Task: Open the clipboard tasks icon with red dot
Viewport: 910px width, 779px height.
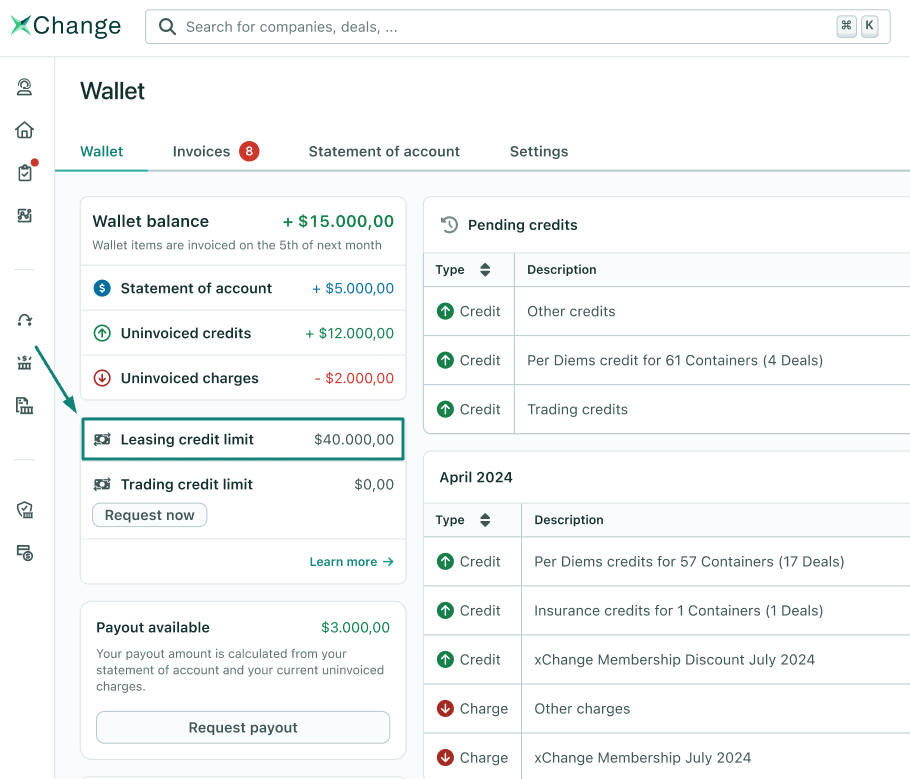Action: tap(25, 173)
